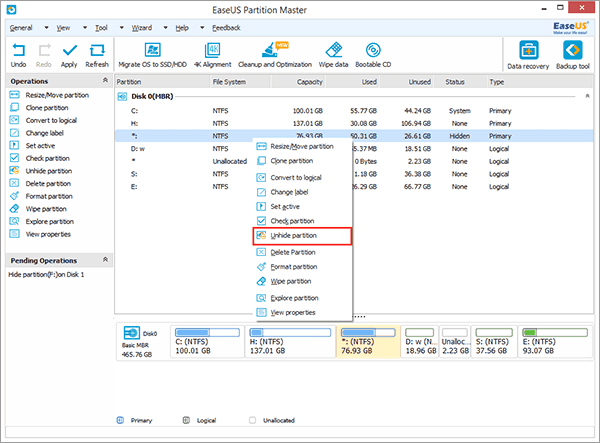Collapse the Pending Operations panel
The width and height of the screenshot is (600, 443).
coord(105,260)
